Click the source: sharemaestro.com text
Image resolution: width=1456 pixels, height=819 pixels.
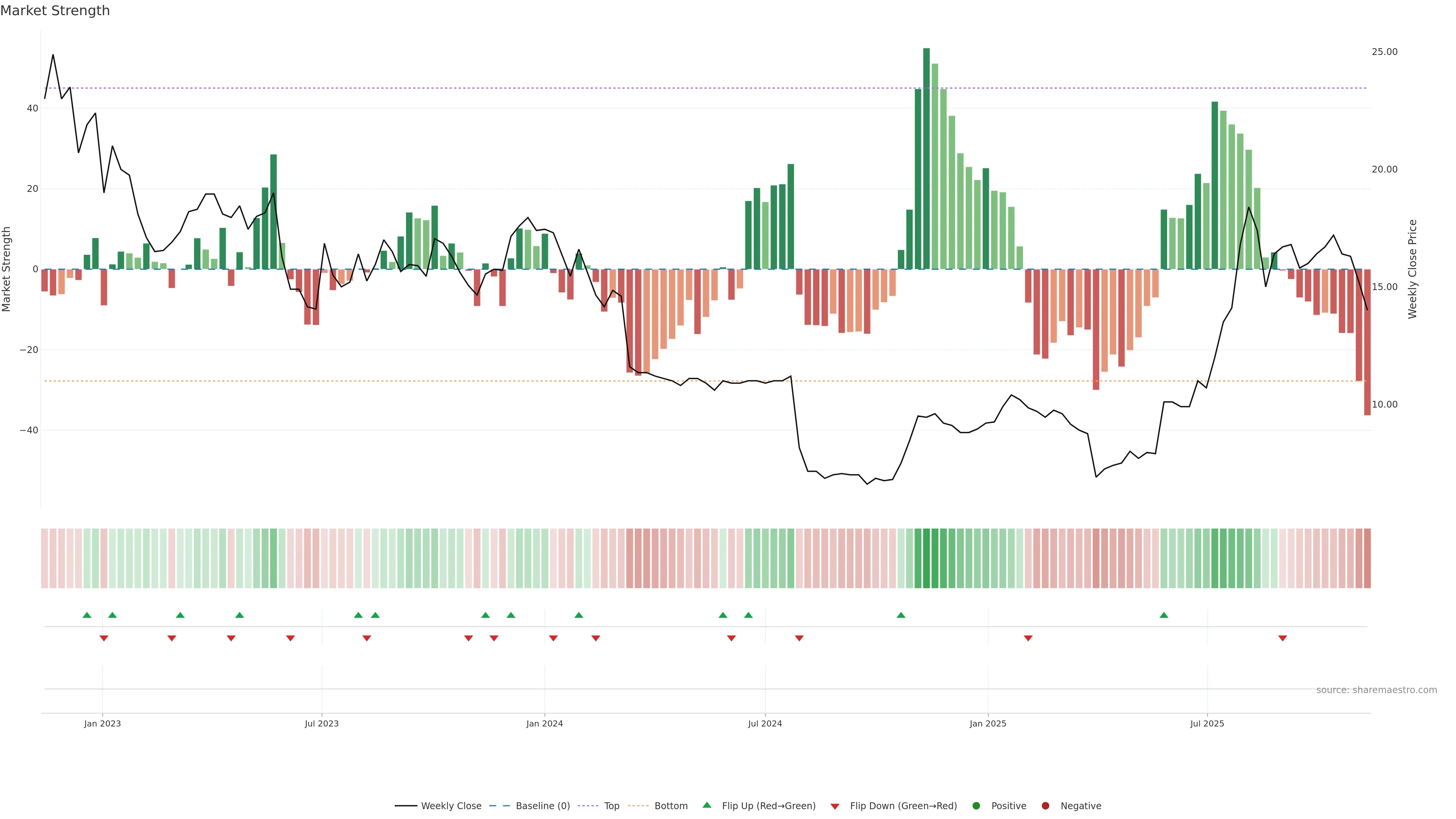click(x=1376, y=690)
